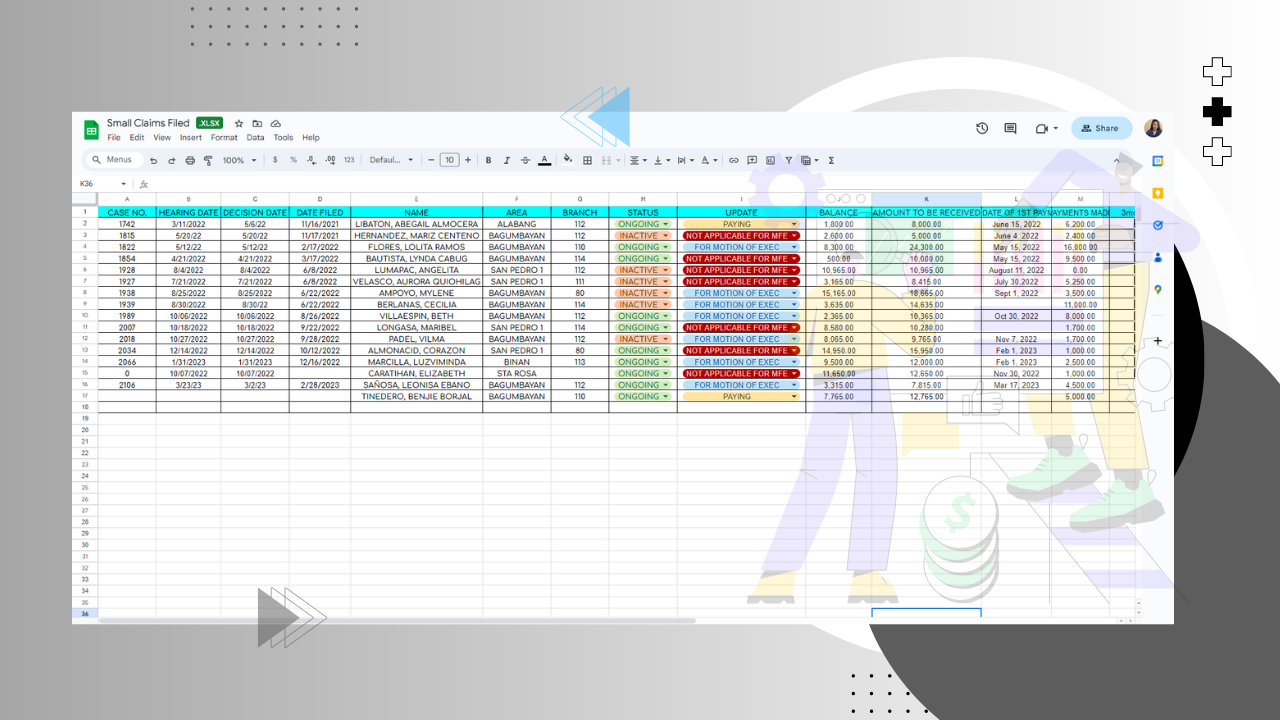Click the font size field

[x=449, y=160]
